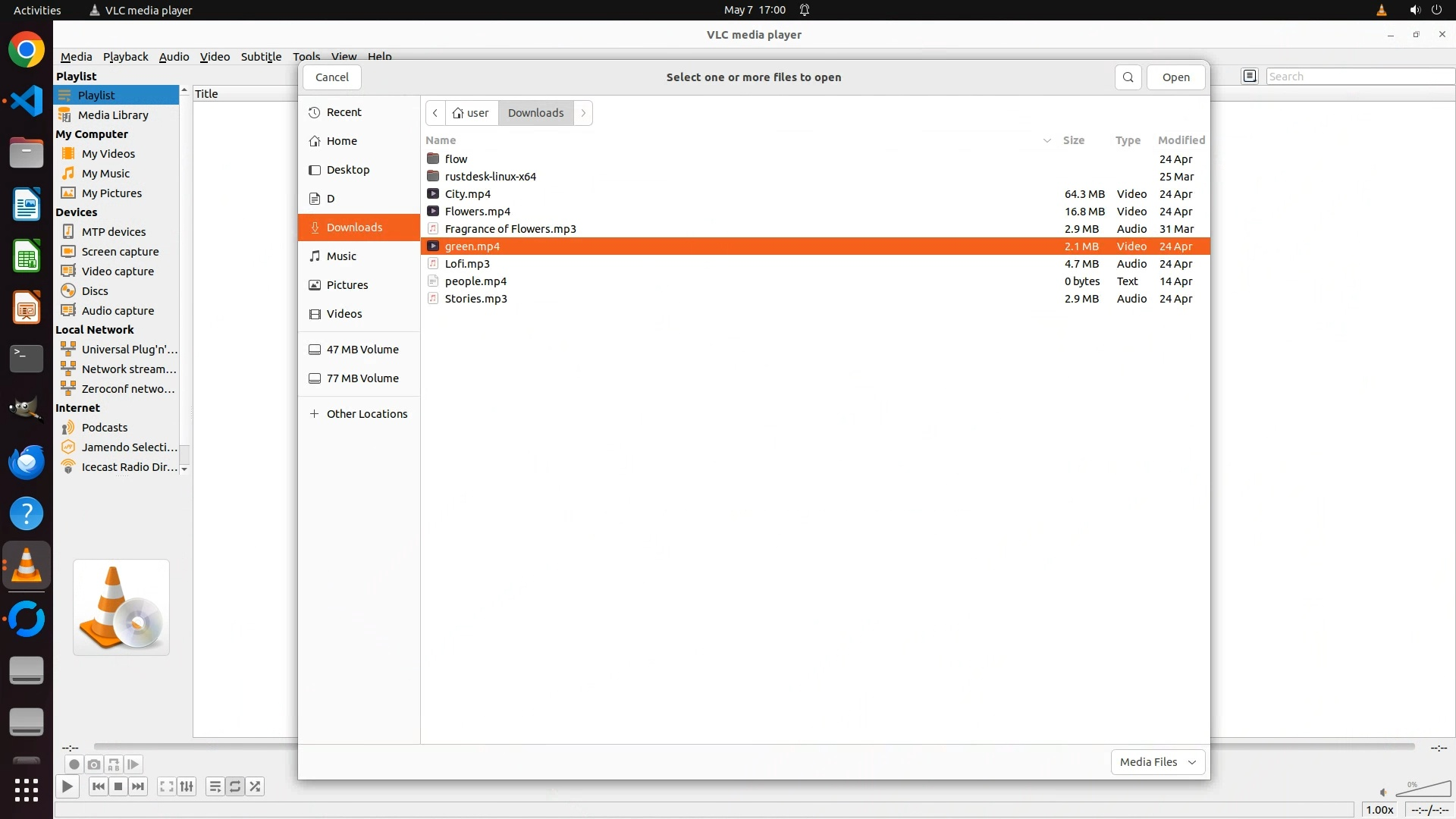Click the playlist view mode icon

click(1250, 76)
